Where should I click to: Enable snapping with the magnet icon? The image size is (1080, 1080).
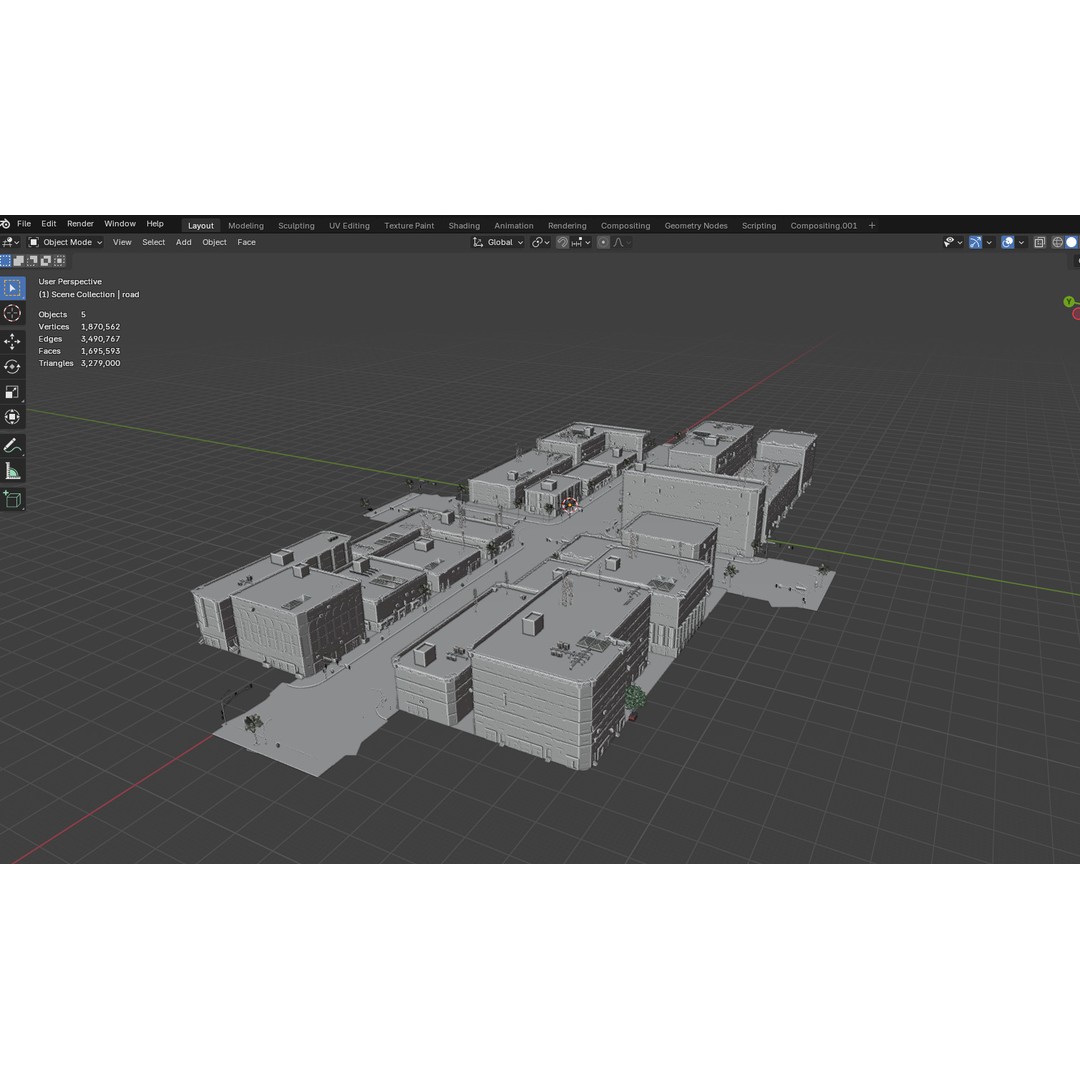pyautogui.click(x=563, y=242)
